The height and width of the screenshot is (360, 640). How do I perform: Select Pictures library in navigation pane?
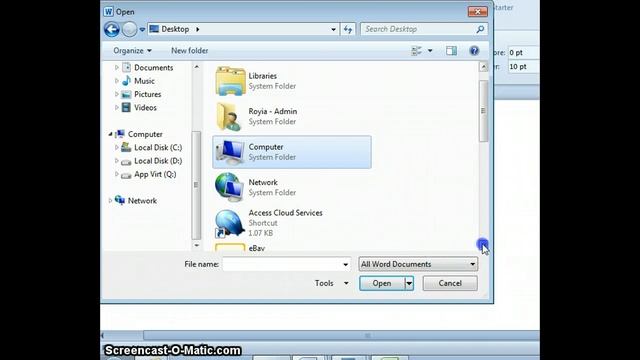[147, 94]
